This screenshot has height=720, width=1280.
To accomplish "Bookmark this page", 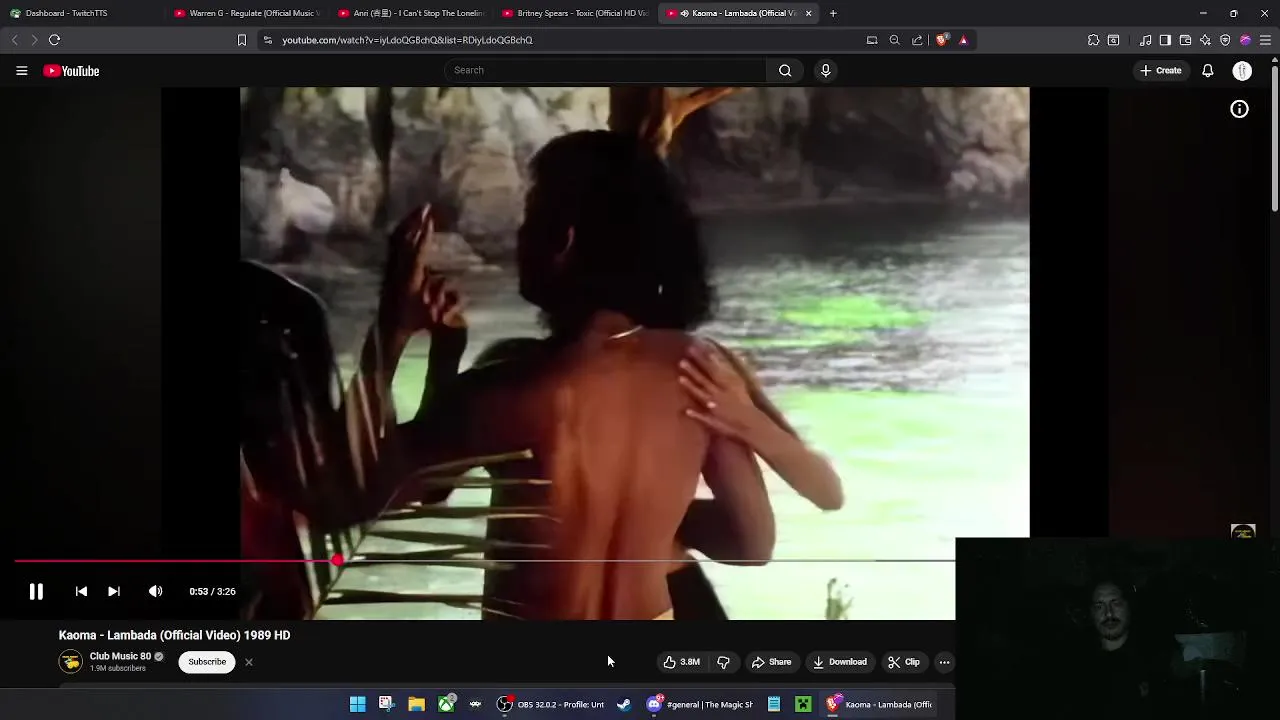I will (x=241, y=40).
